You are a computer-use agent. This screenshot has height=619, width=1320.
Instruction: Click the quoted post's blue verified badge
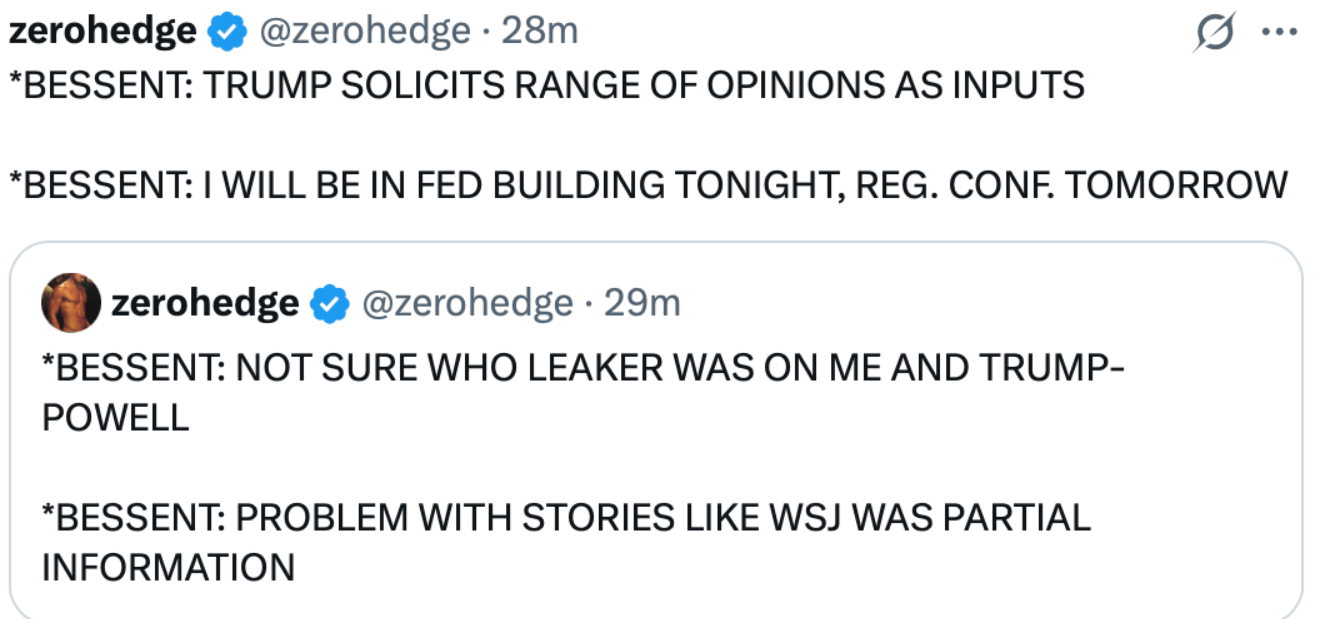pyautogui.click(x=328, y=303)
